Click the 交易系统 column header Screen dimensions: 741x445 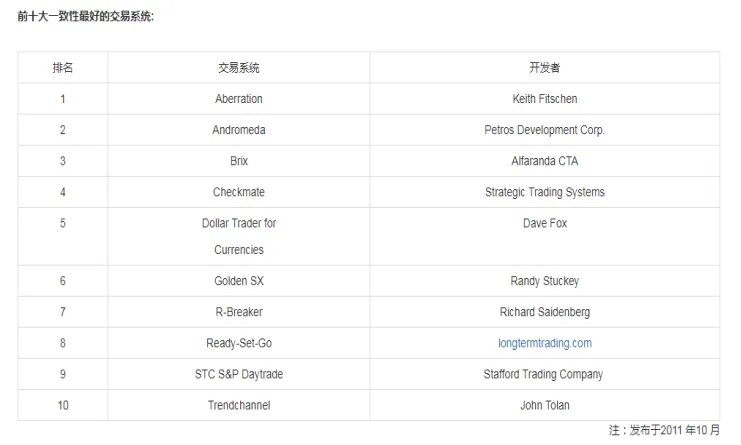(239, 68)
